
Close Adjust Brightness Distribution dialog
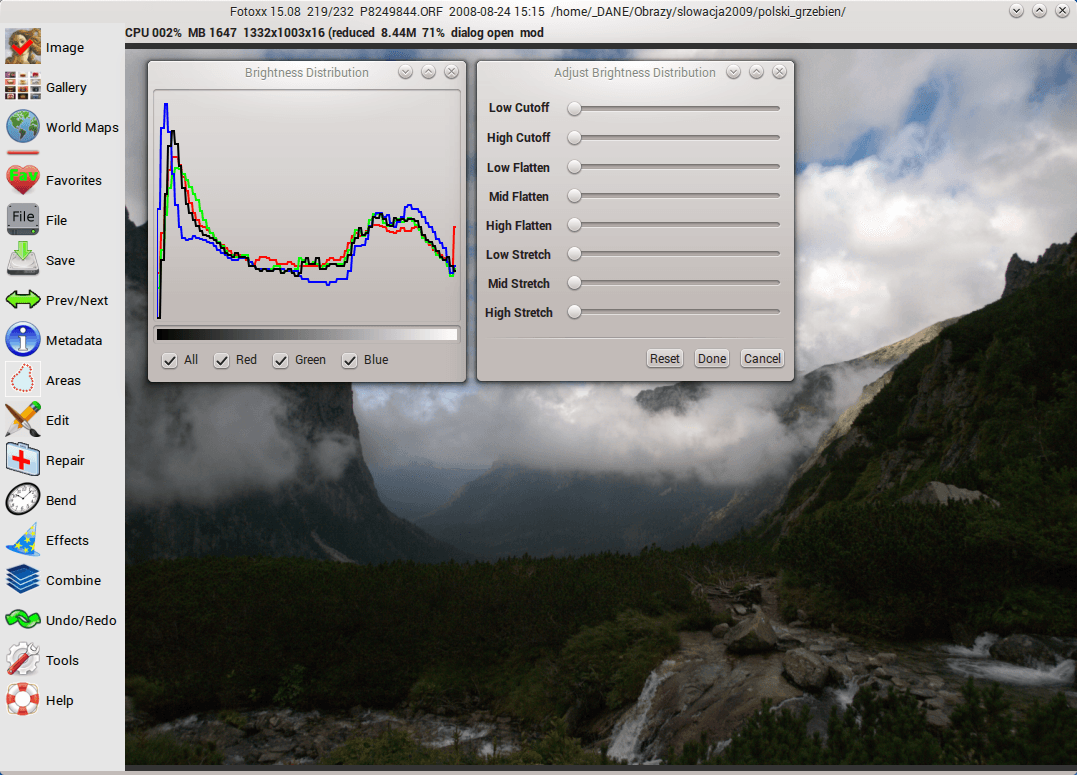coord(780,72)
